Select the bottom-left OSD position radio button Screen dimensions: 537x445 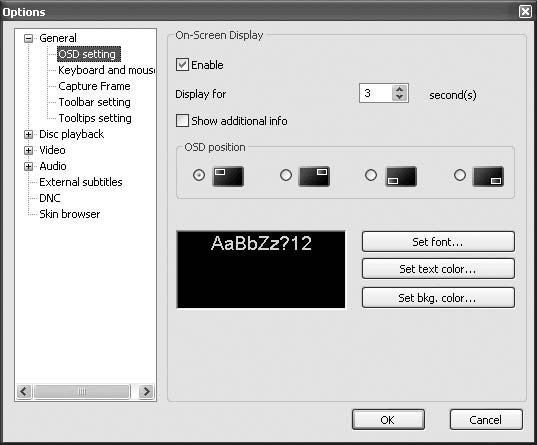(371, 175)
